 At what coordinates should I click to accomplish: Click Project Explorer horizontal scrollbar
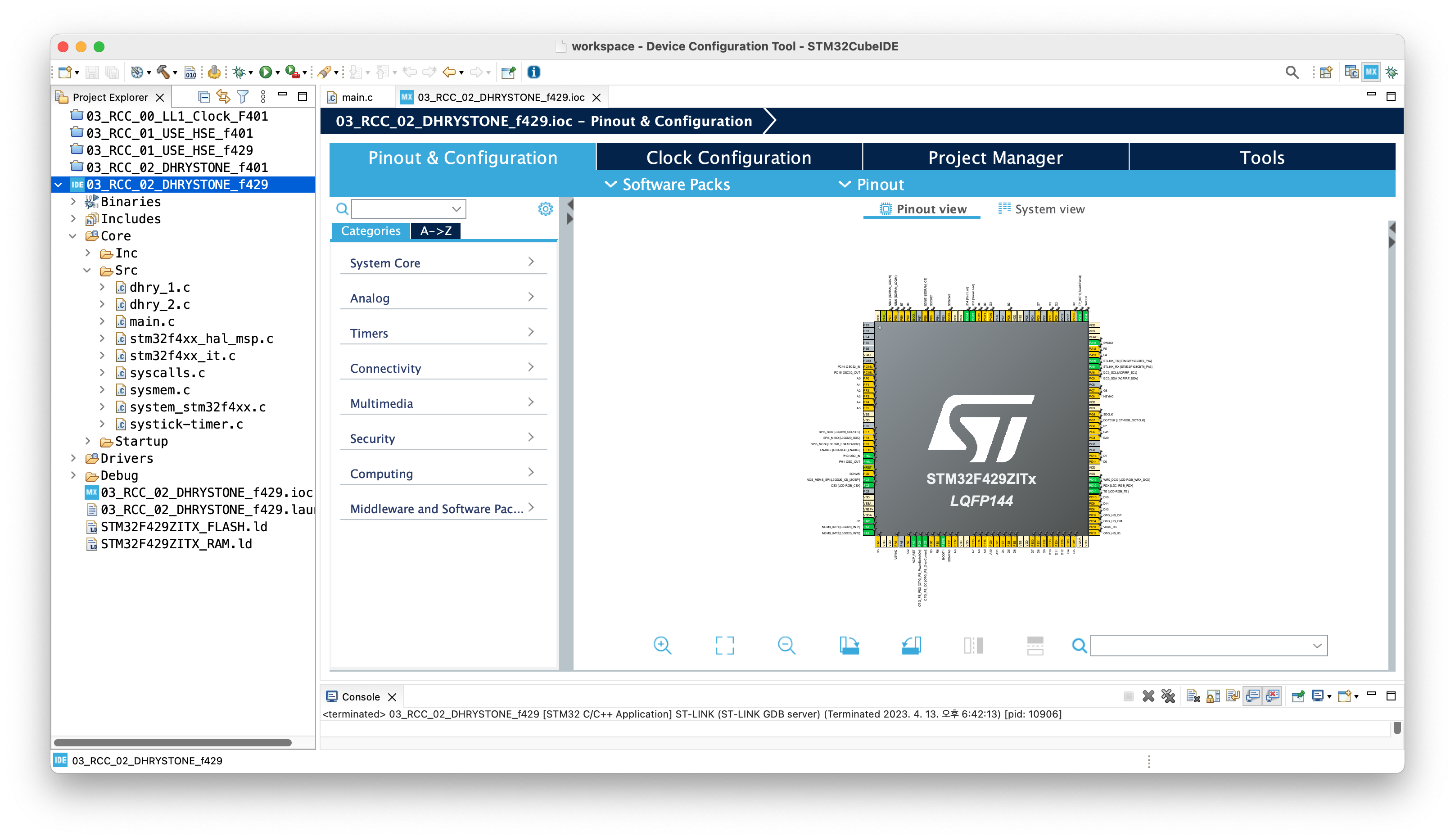(x=172, y=742)
